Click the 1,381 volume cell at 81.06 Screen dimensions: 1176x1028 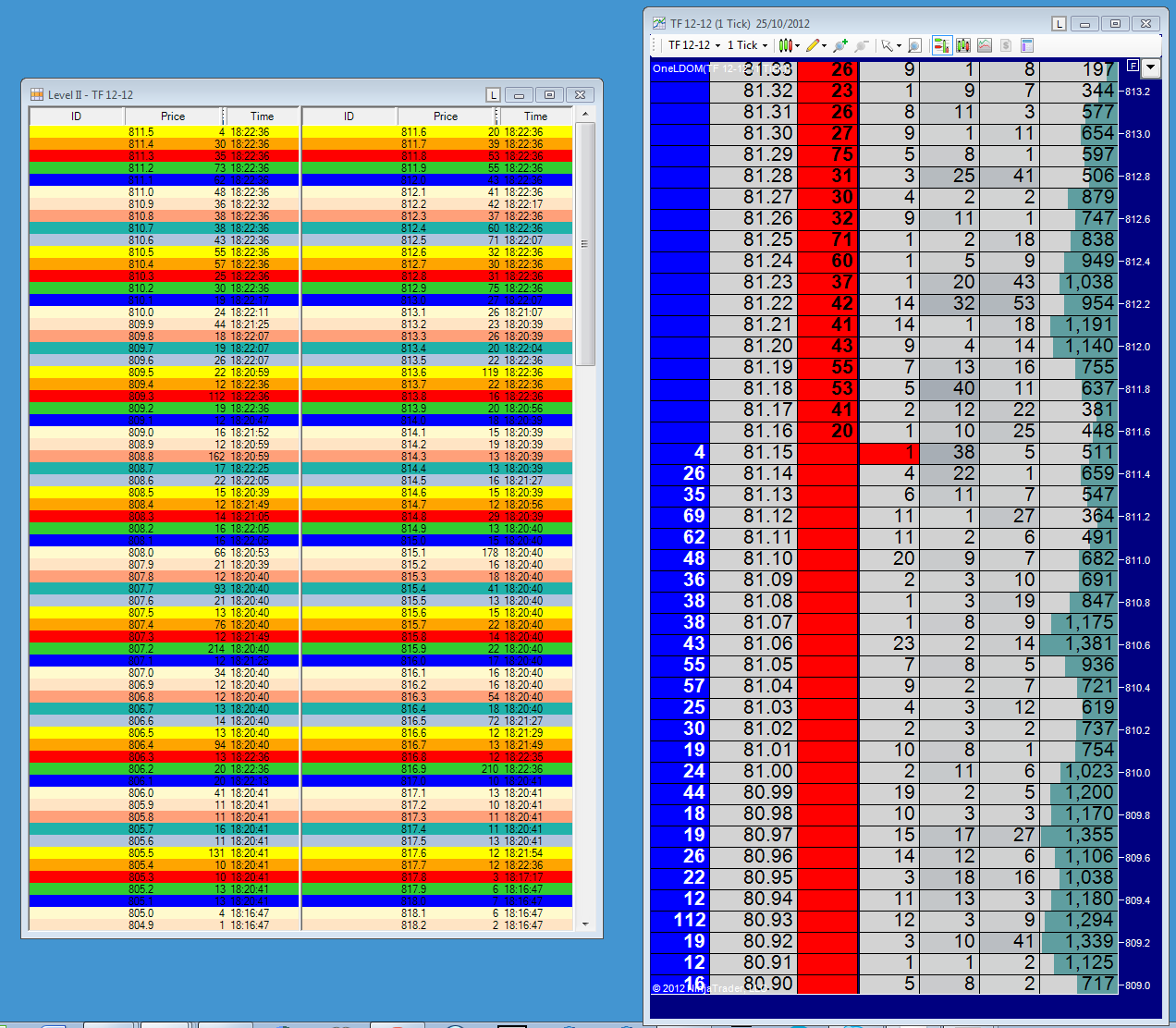[1079, 644]
